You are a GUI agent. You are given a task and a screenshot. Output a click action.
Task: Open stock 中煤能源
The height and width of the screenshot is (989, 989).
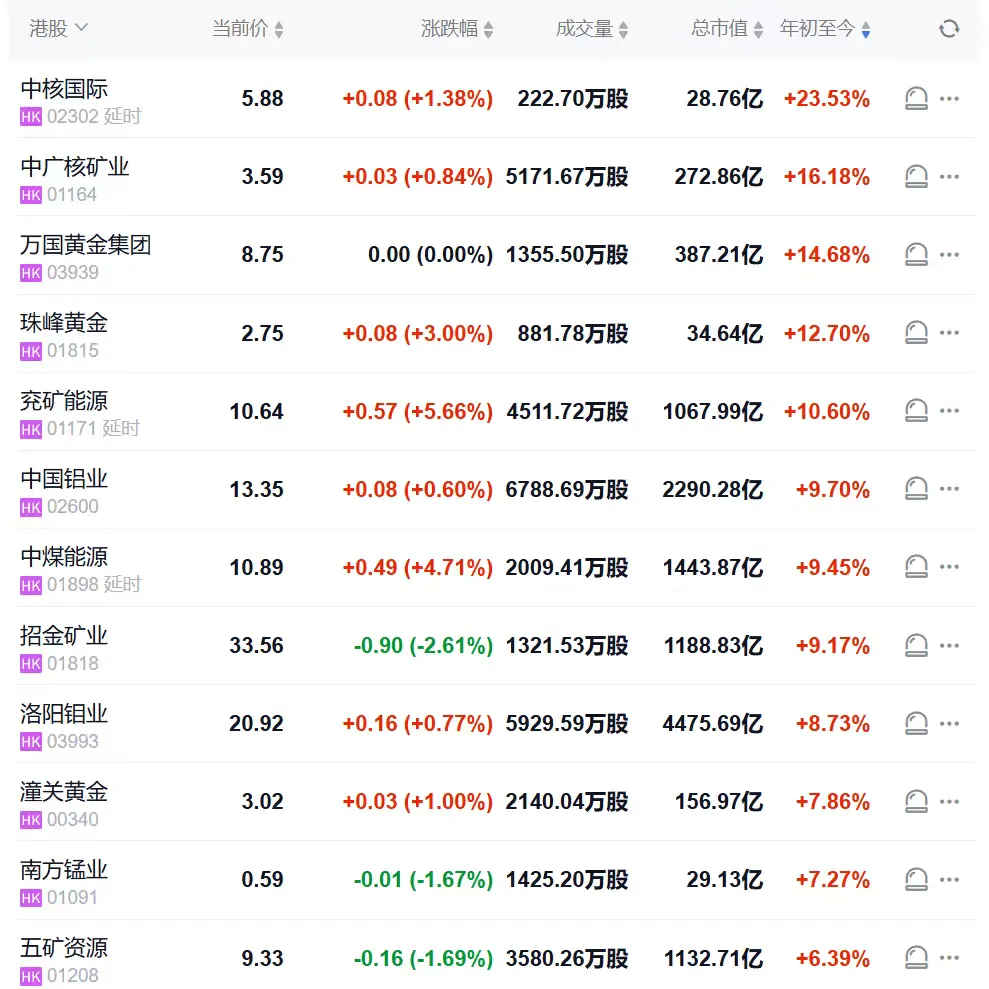64,558
